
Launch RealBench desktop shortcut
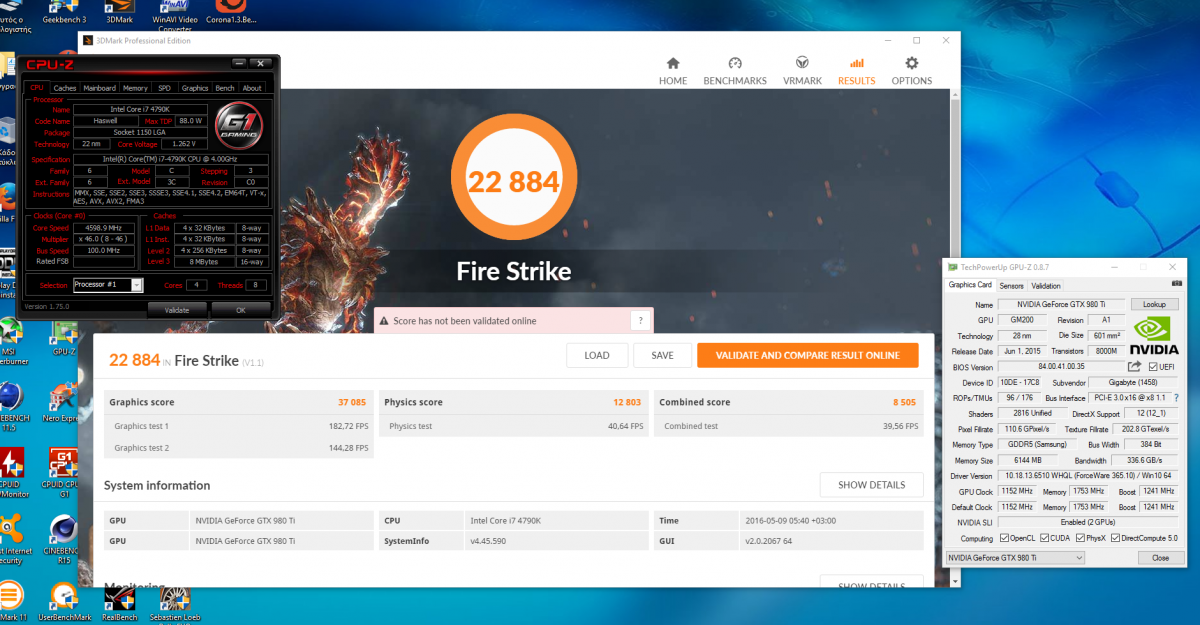(x=120, y=602)
